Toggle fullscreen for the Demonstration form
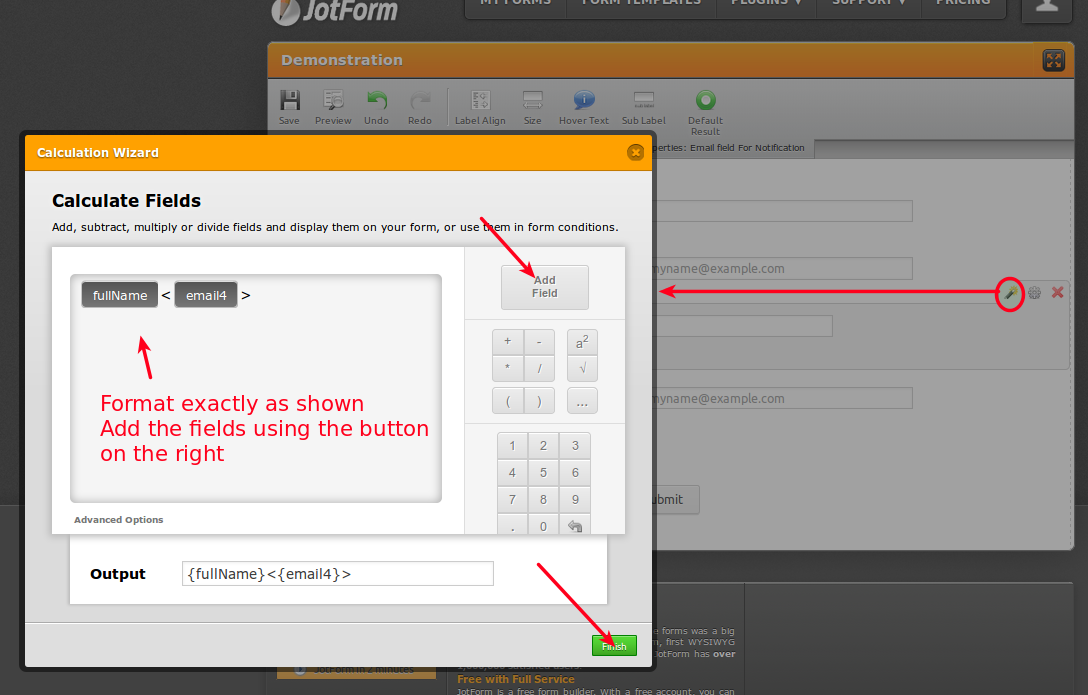The width and height of the screenshot is (1088, 695). [1053, 60]
